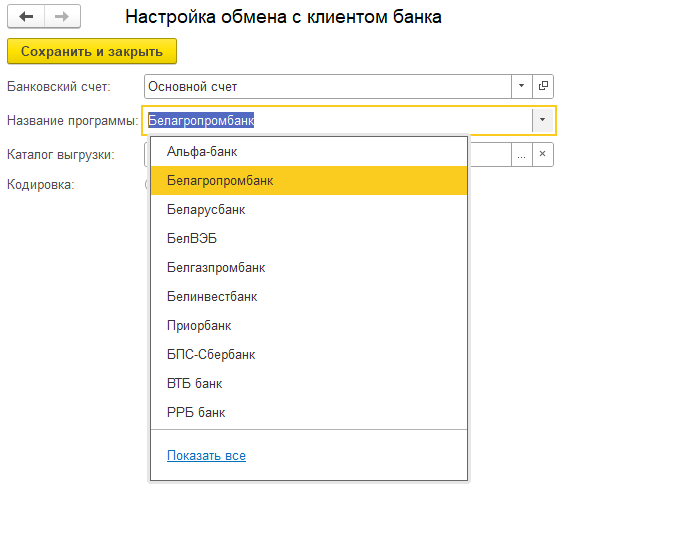Select Альфа-банк from the list
Screen dimensions: 673x537
coord(309,152)
